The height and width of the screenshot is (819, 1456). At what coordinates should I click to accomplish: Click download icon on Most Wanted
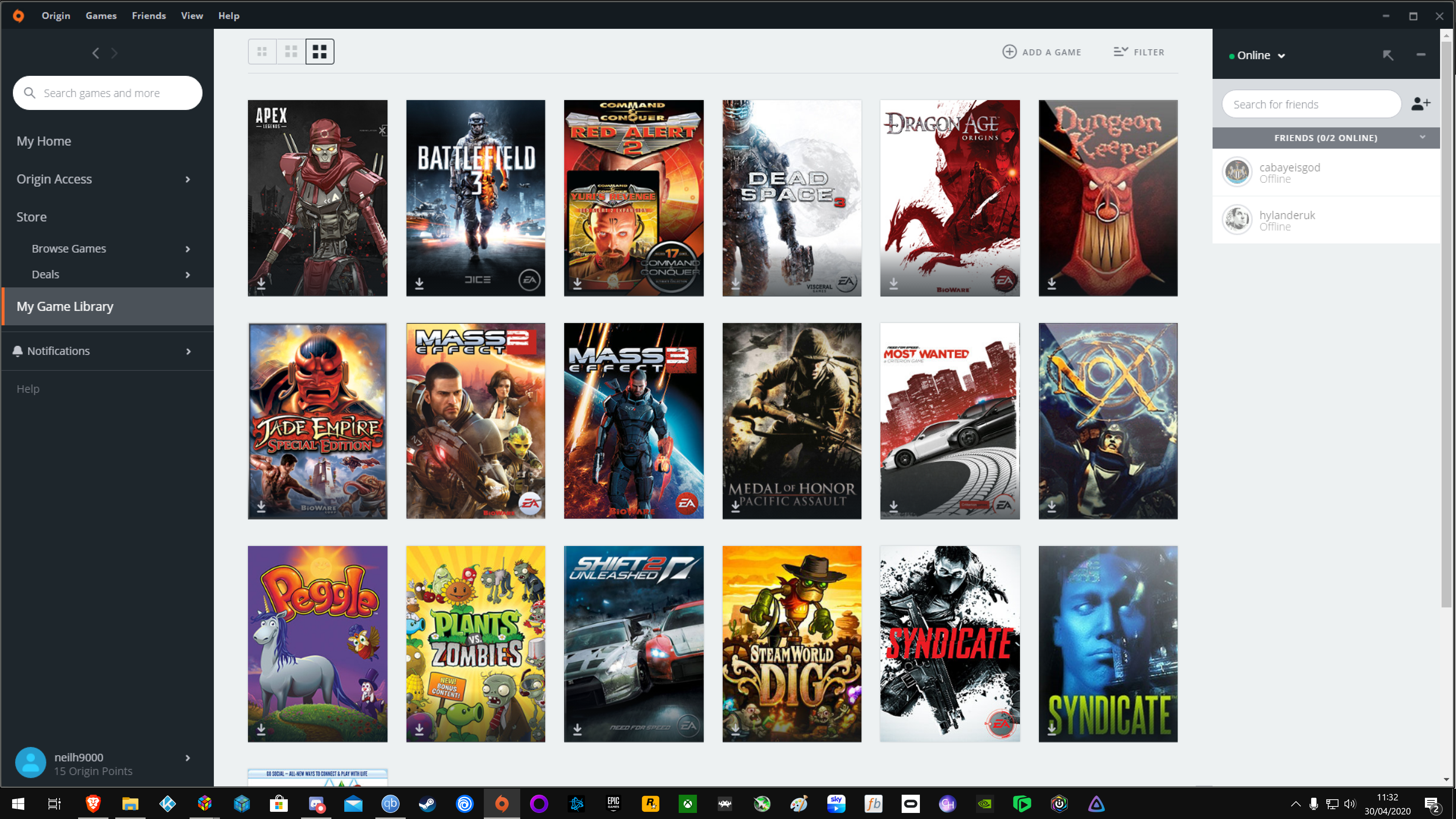click(894, 506)
